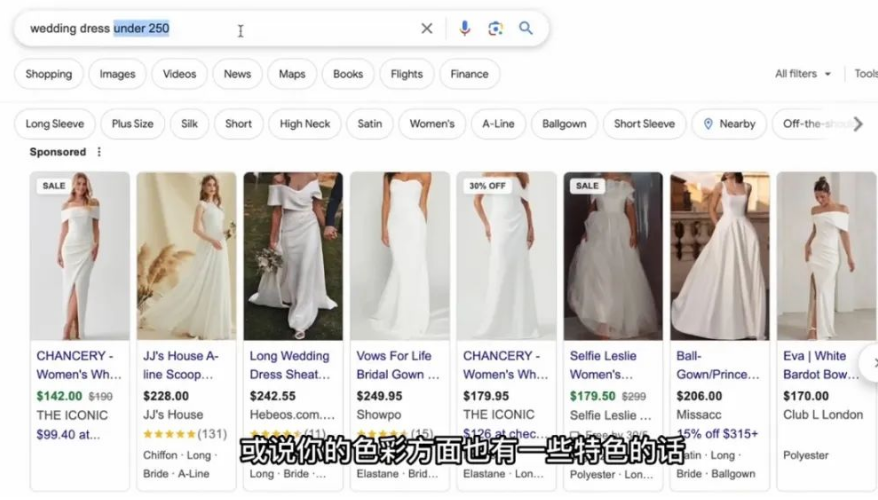Click the $249.95 price text
878x500 pixels.
pyautogui.click(x=379, y=396)
